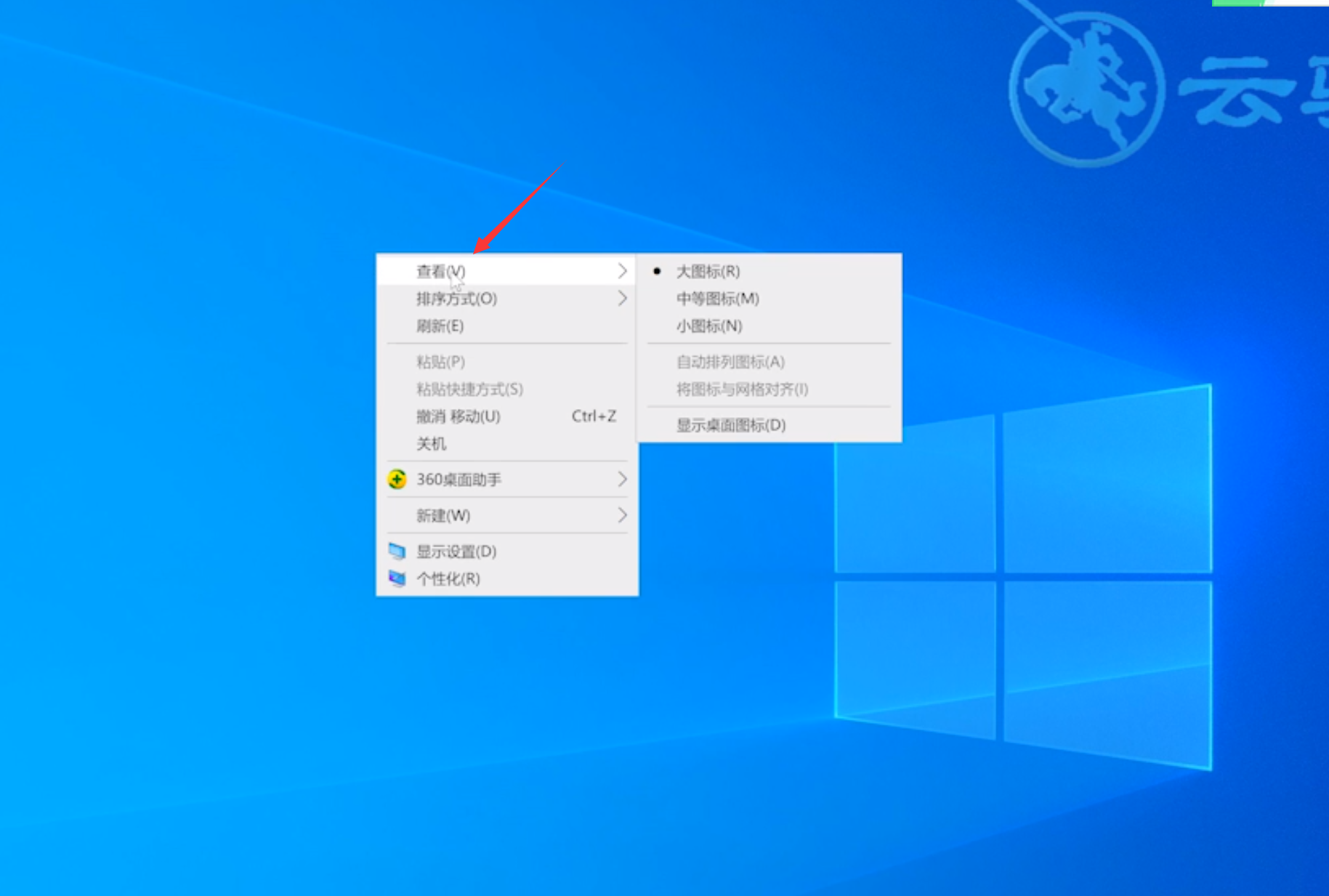Open 个性化(R) personalization
The image size is (1329, 896).
coord(506,579)
